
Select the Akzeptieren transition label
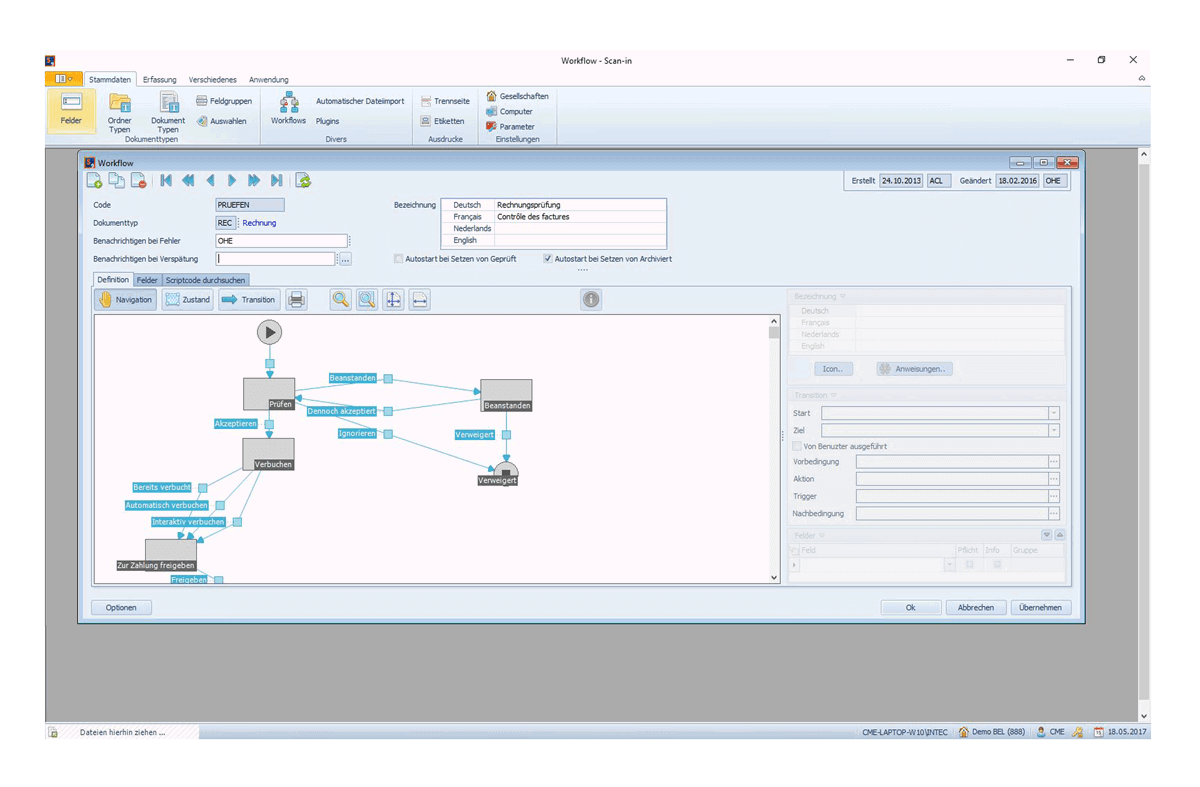pyautogui.click(x=236, y=424)
